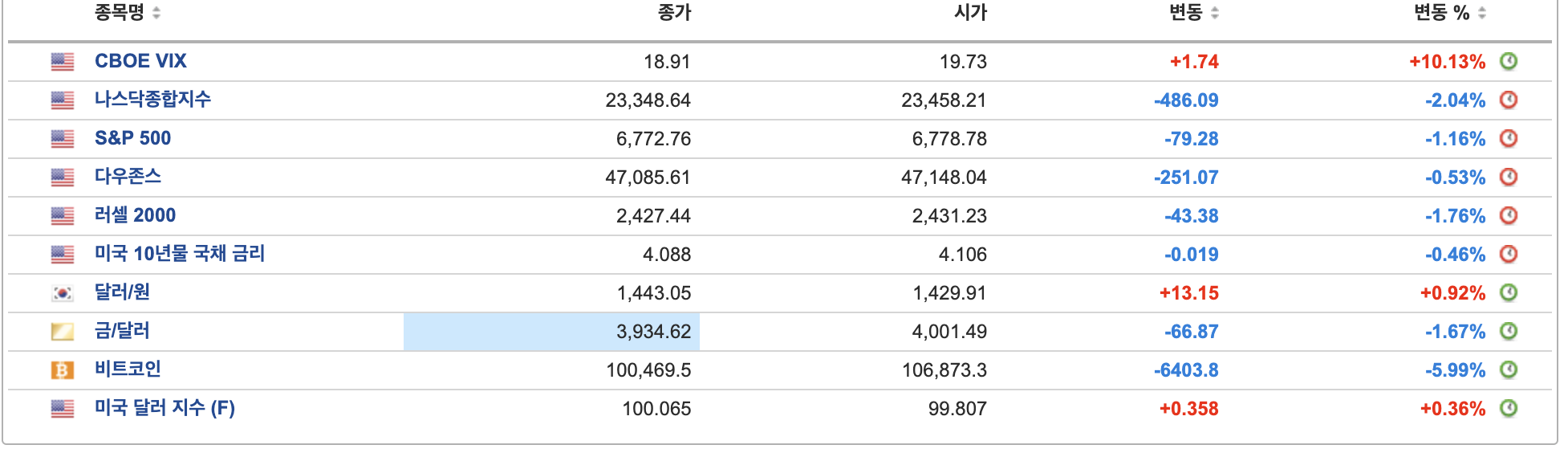Click the gold bar icon beside 금/달러
1568x453 pixels.
click(x=63, y=332)
